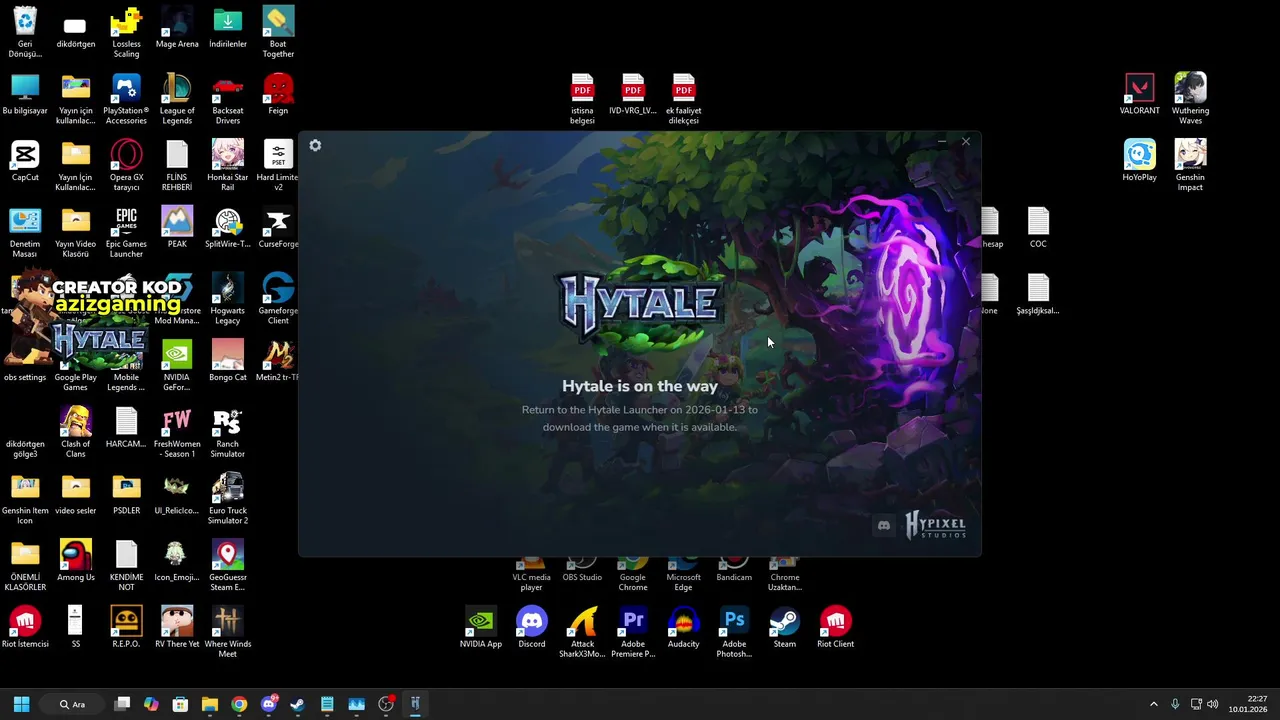Minimize the Hytale launcher window
1280x720 pixels.
point(942,141)
